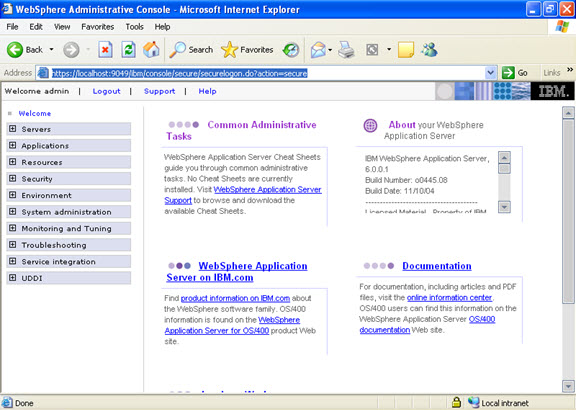Click the gray square toolbar icon after Print
The width and height of the screenshot is (576, 410).
tap(372, 50)
